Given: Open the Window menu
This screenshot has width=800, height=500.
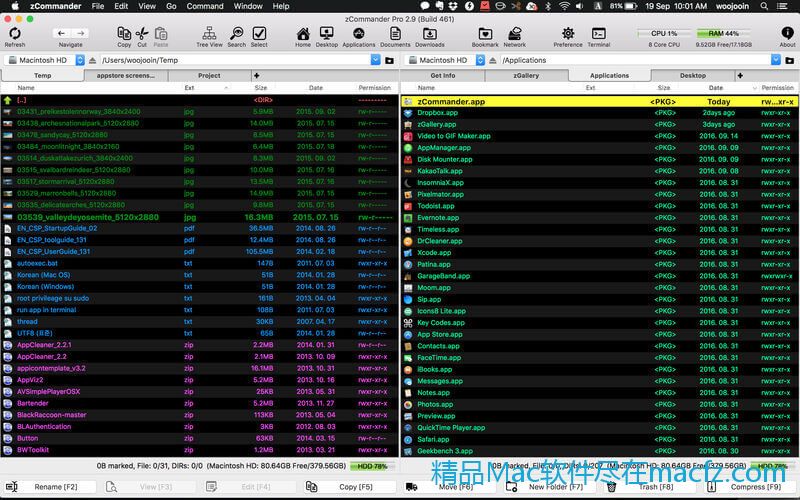Looking at the screenshot, I should tap(248, 6).
